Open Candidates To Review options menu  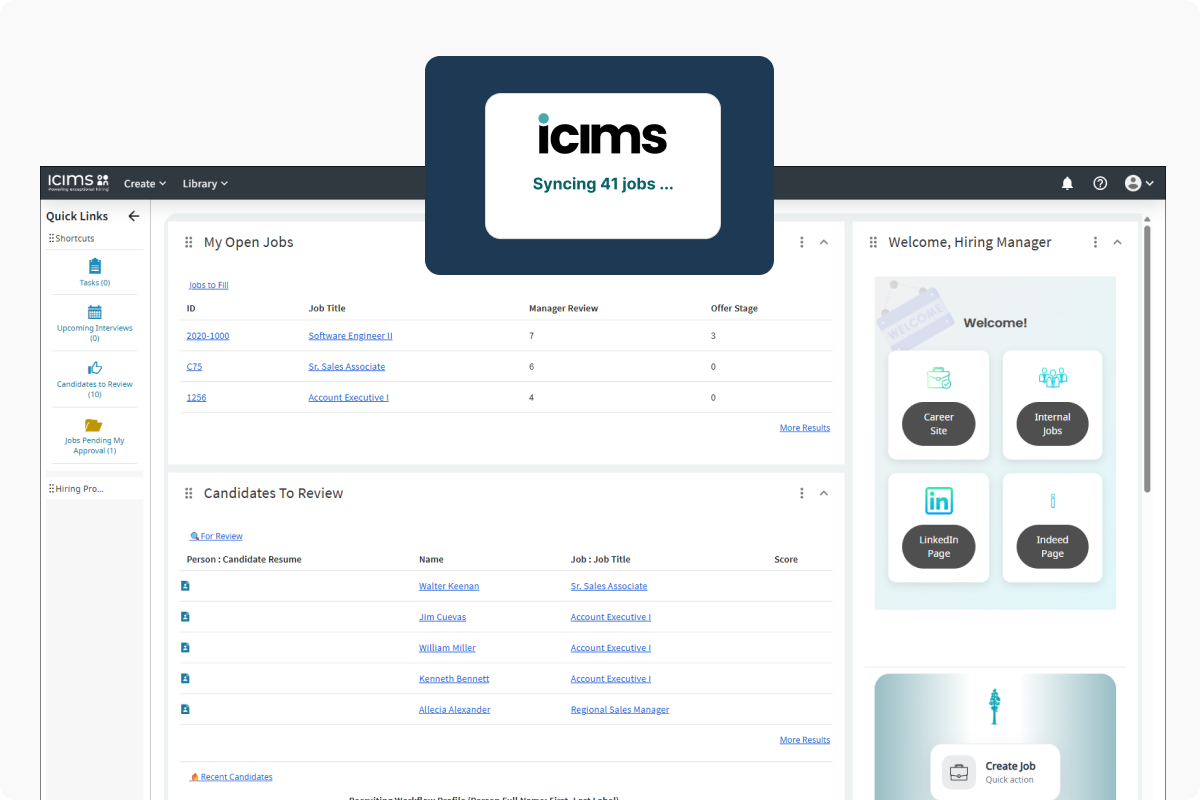pyautogui.click(x=801, y=493)
